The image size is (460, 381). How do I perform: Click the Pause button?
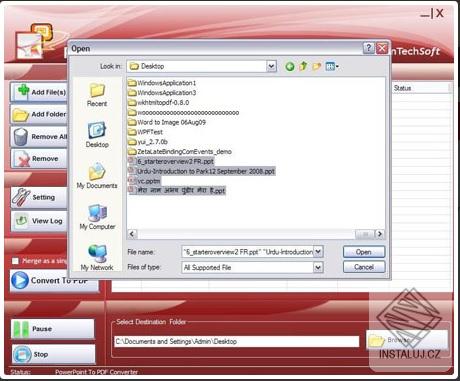[x=53, y=329]
